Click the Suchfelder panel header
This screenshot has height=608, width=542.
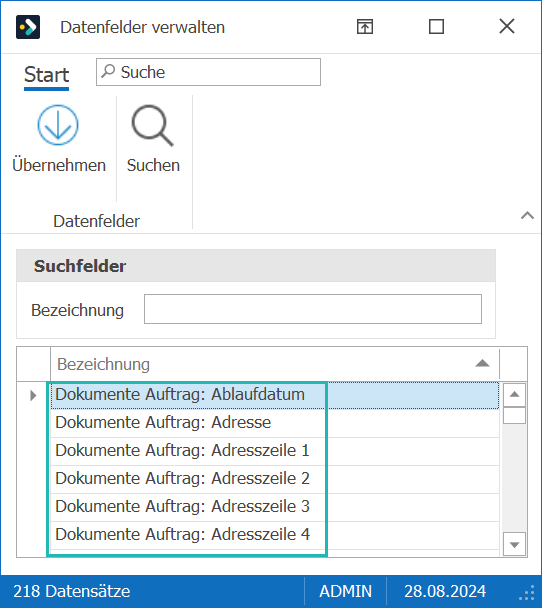(256, 266)
